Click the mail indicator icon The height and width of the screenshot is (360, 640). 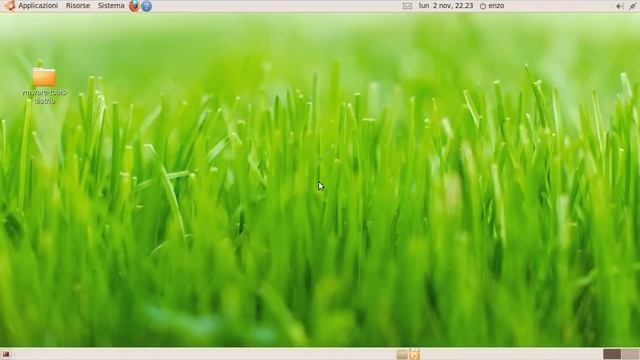(407, 6)
